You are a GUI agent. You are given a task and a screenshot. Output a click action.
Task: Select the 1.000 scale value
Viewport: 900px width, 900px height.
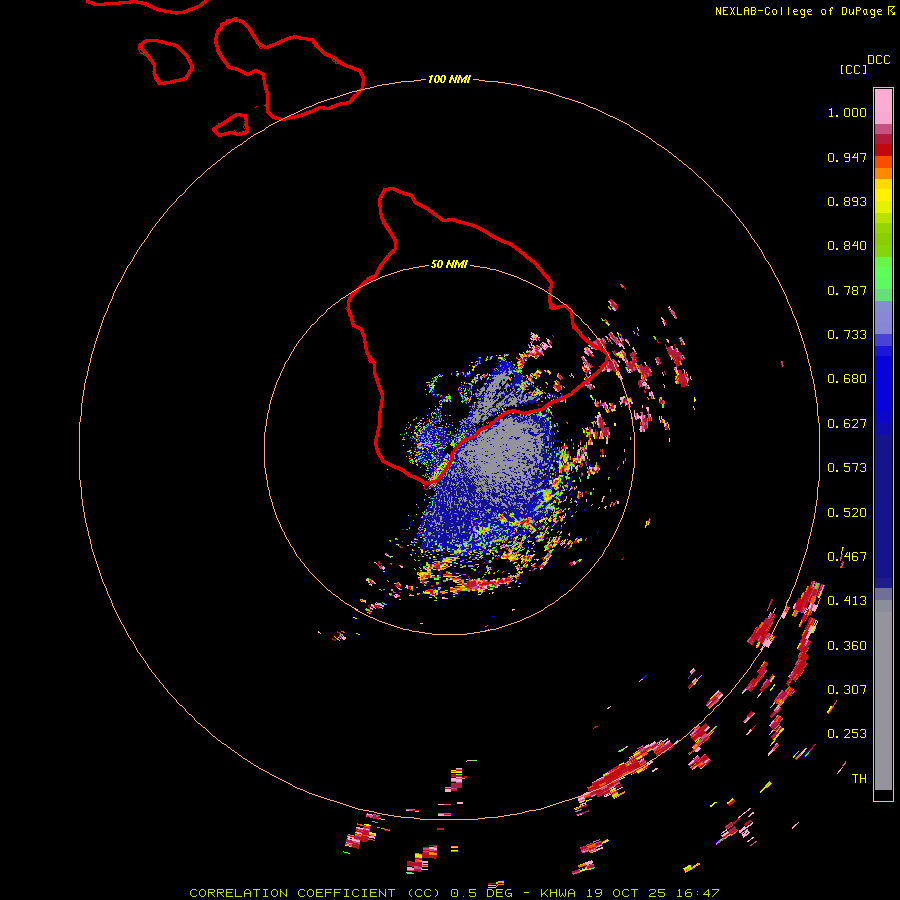[x=847, y=112]
